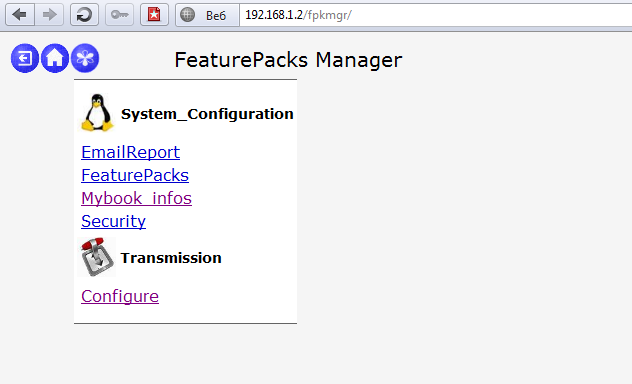Reload the page with the refresh button
This screenshot has width=632, height=384.
(84, 15)
